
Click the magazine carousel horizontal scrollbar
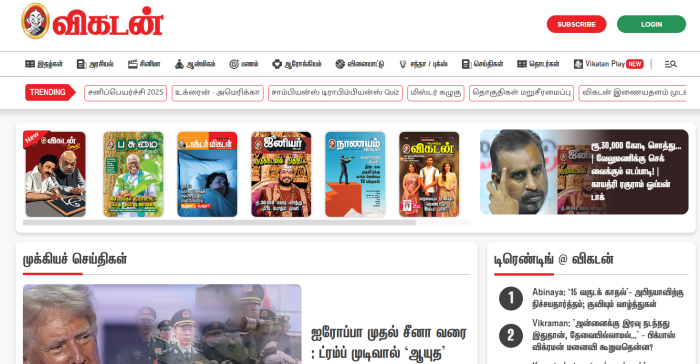219,222
